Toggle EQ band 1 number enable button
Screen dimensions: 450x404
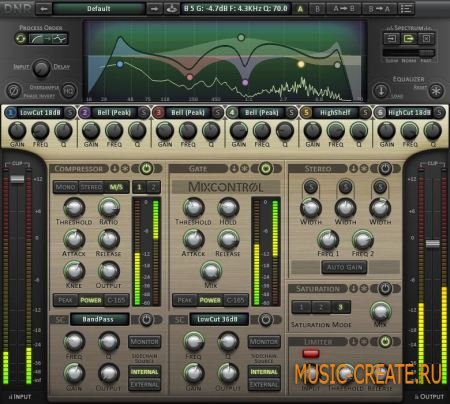[x=11, y=113]
